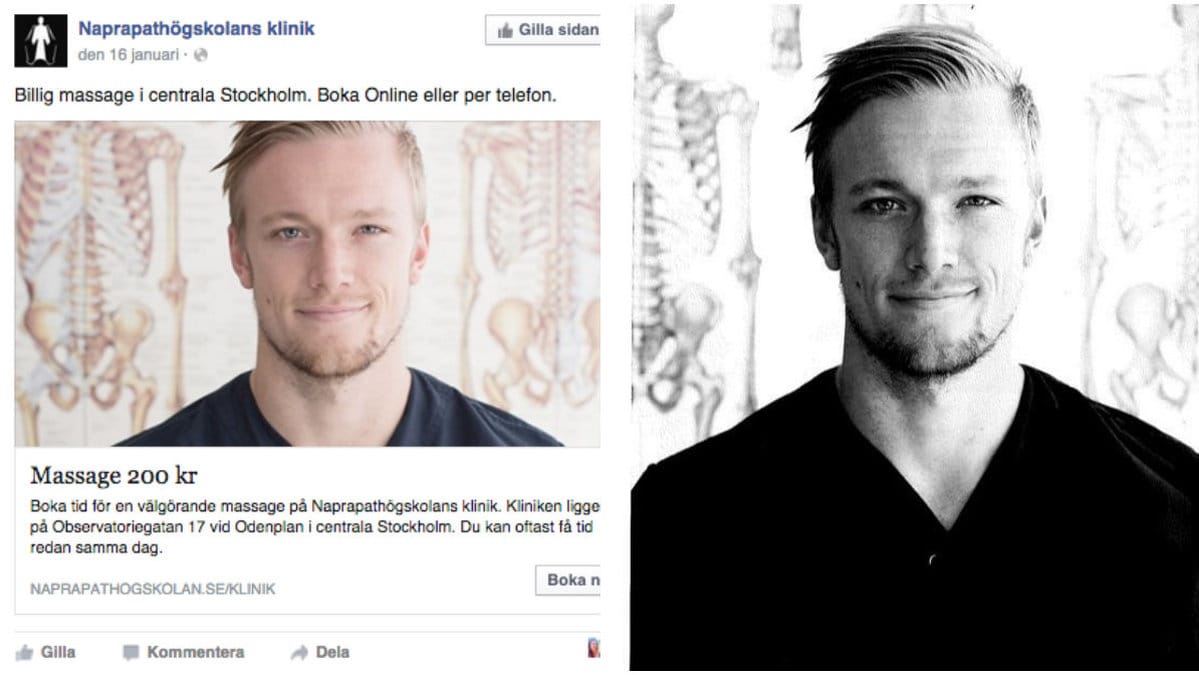Screen dimensions: 1199x675
Task: Click the ad description about Observatoriegatan 17
Action: [314, 527]
